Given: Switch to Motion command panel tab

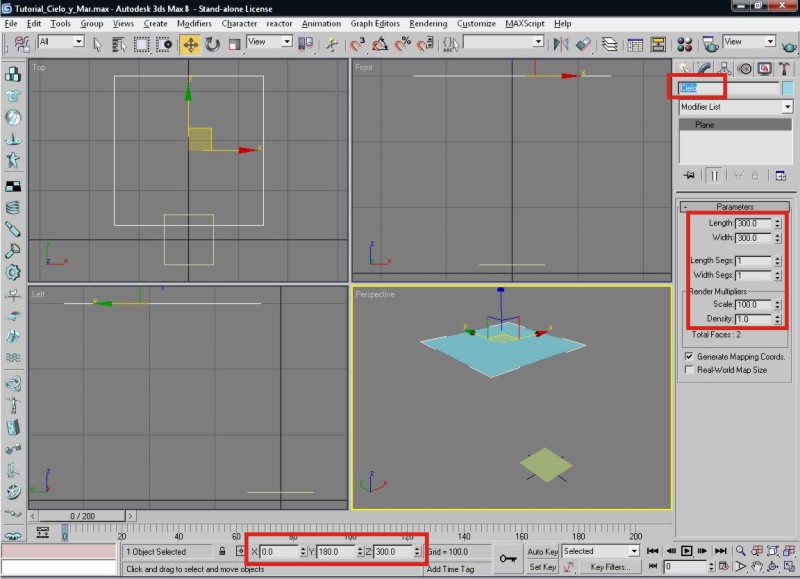Looking at the screenshot, I should pyautogui.click(x=744, y=68).
